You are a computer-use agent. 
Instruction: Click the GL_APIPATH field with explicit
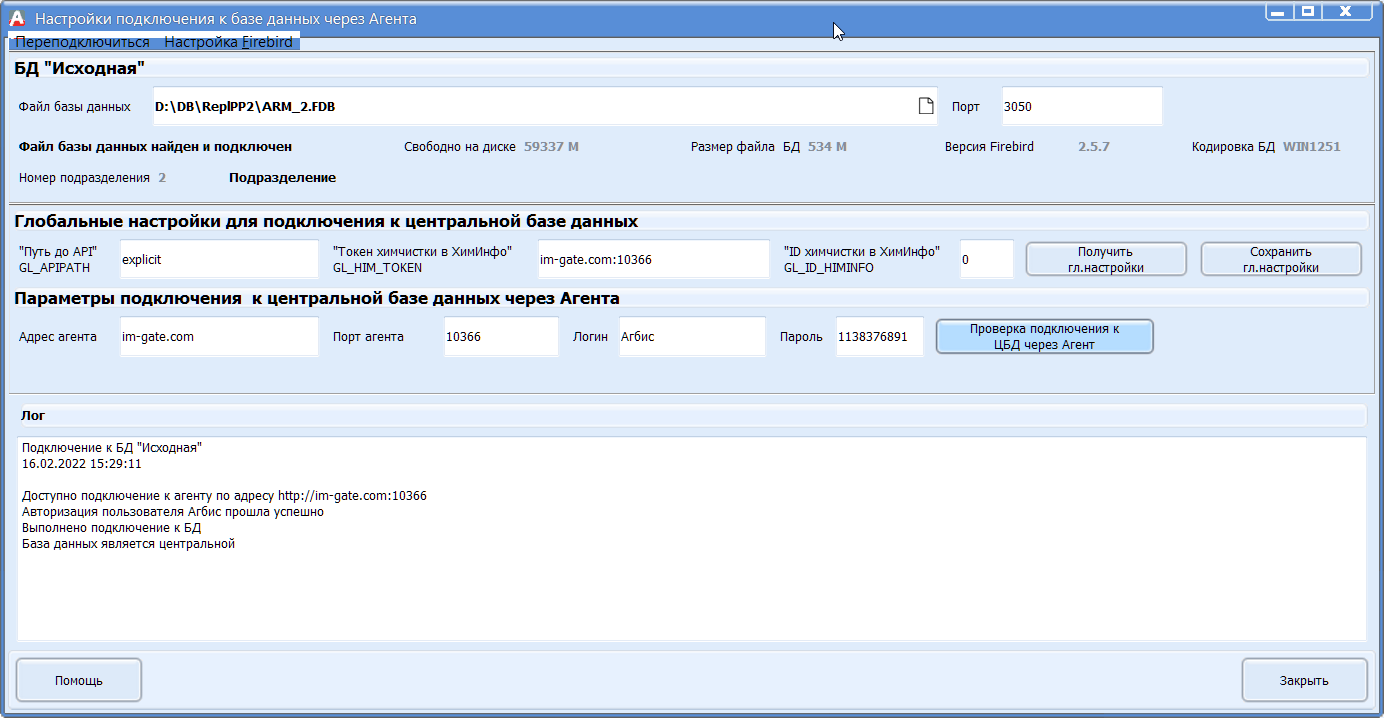click(219, 259)
